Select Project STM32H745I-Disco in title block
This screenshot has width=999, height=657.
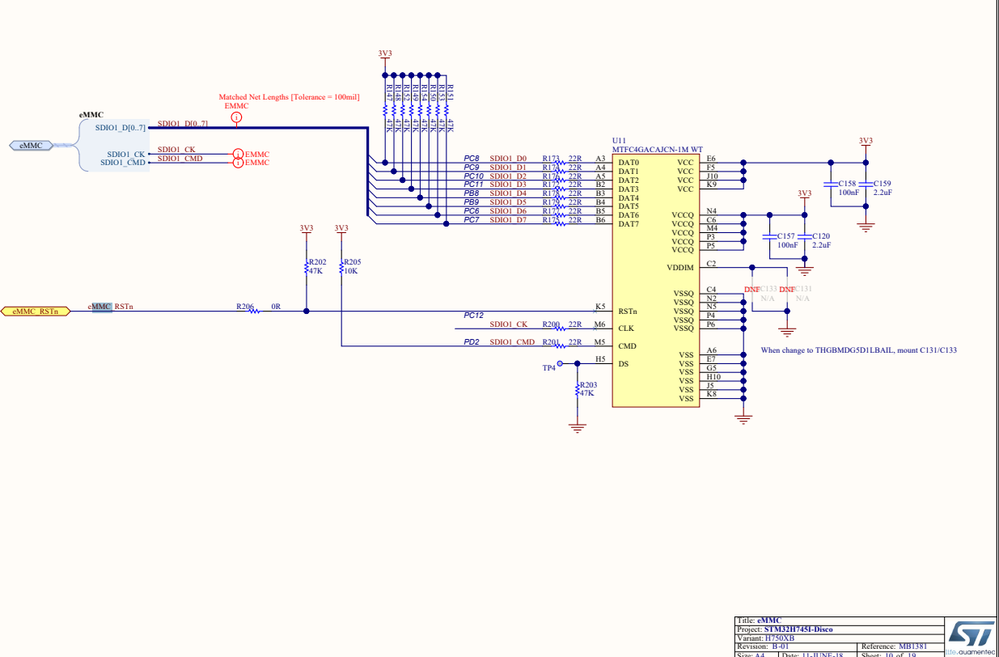point(784,629)
